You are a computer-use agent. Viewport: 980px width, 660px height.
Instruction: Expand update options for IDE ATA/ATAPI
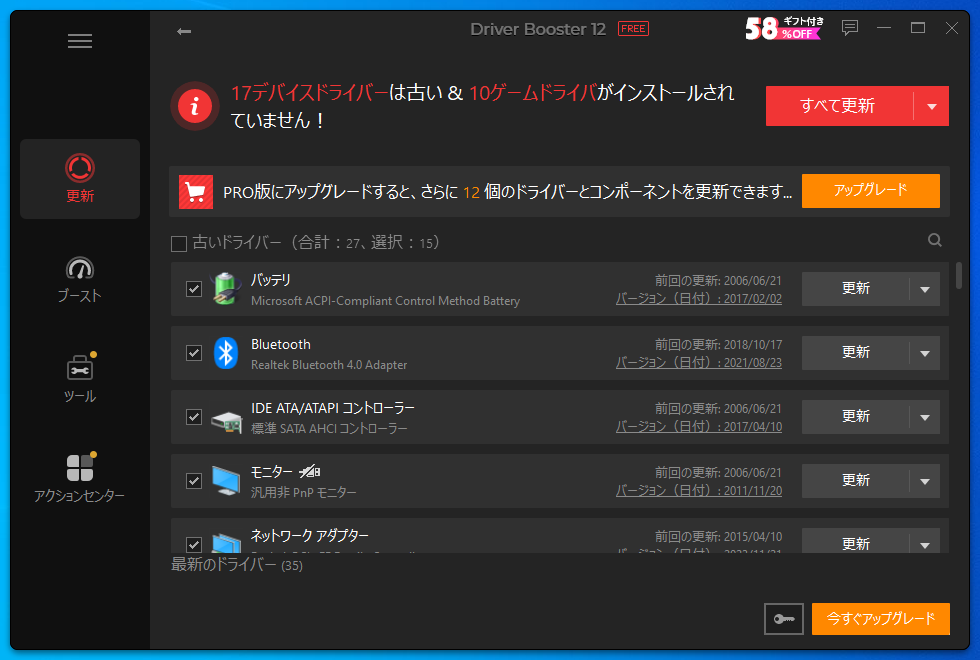[925, 417]
